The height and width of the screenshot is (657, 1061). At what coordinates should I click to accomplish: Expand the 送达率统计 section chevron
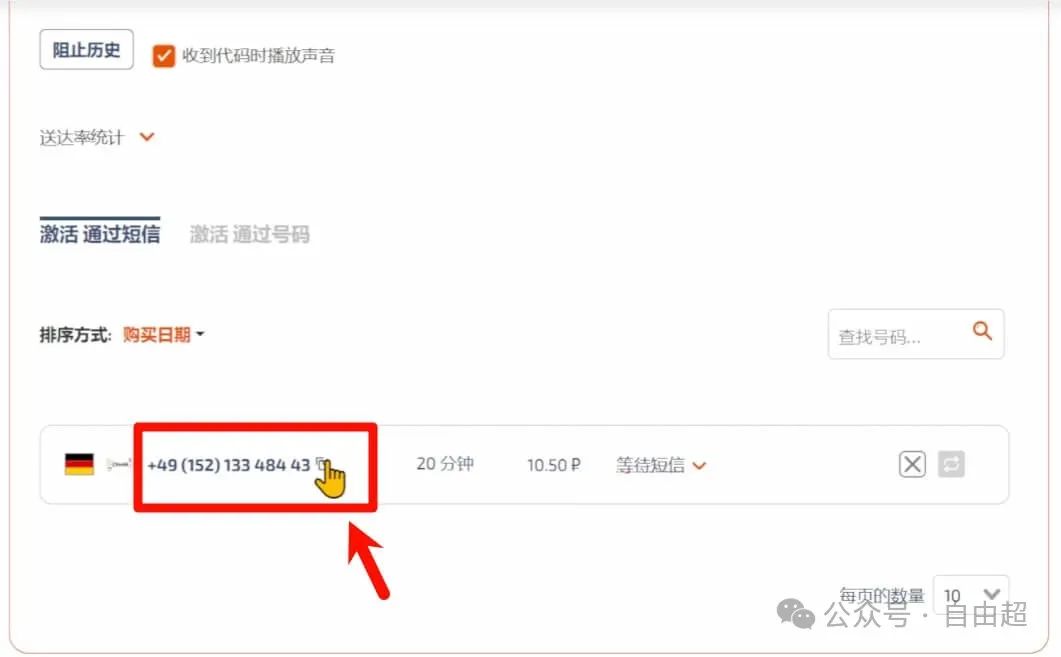coord(147,137)
